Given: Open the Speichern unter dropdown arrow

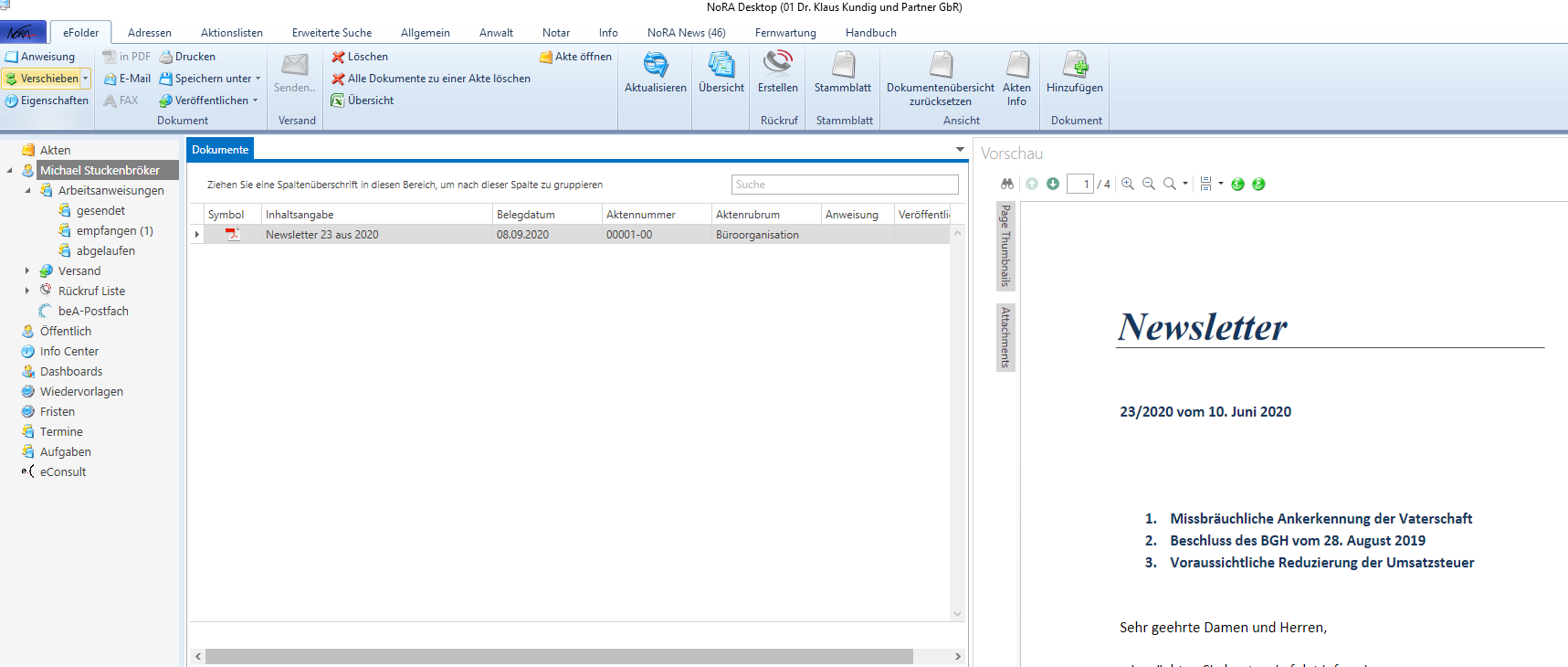Looking at the screenshot, I should tap(258, 79).
